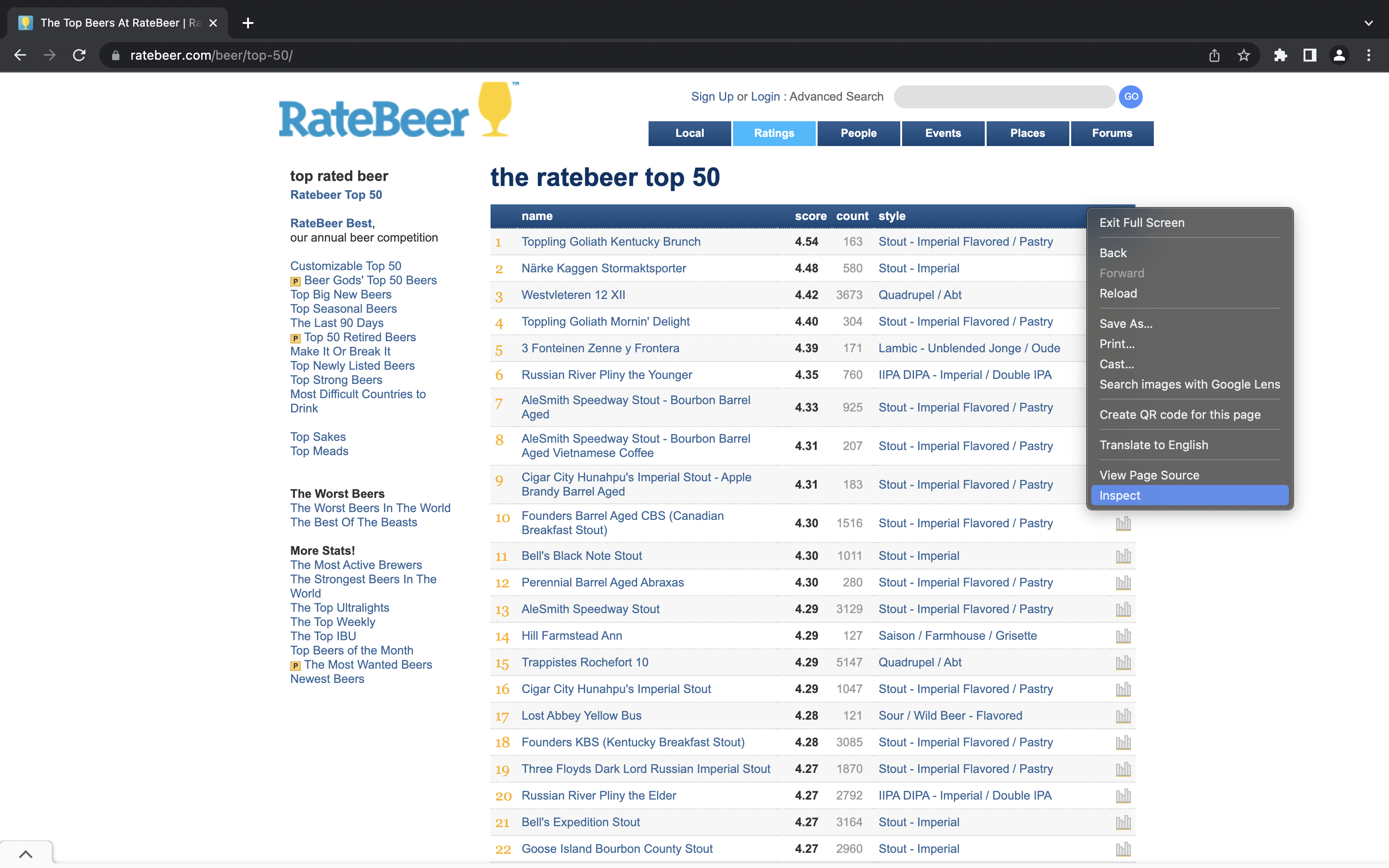The height and width of the screenshot is (868, 1389).
Task: Open the Chrome three-dot menu
Action: click(1369, 55)
